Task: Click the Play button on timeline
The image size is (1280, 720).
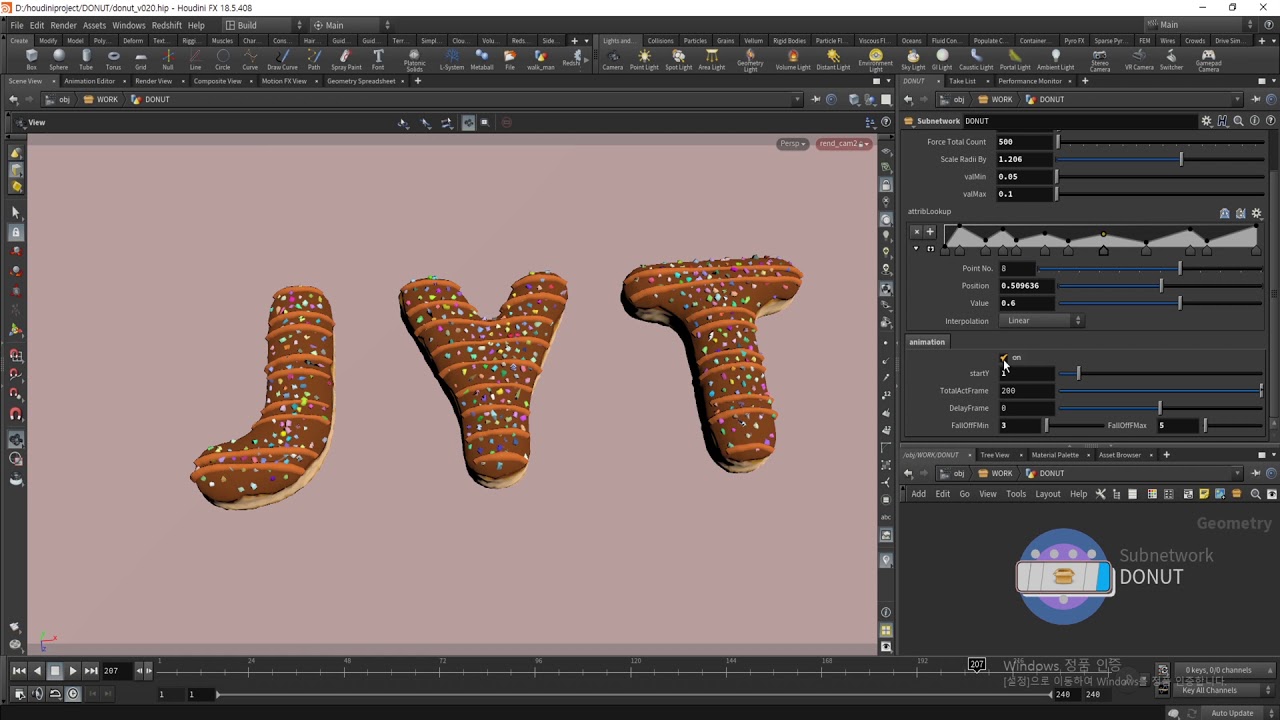Action: pos(73,671)
